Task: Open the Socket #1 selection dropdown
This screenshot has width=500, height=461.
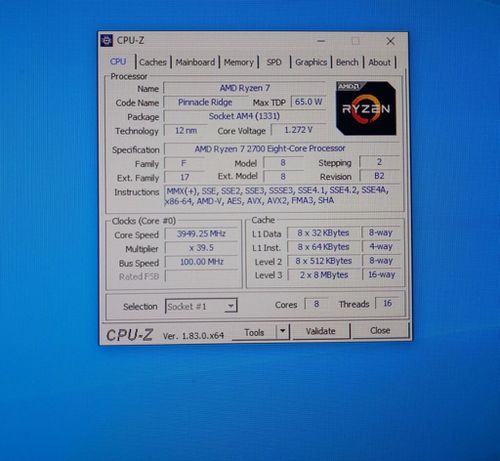Action: pyautogui.click(x=201, y=306)
